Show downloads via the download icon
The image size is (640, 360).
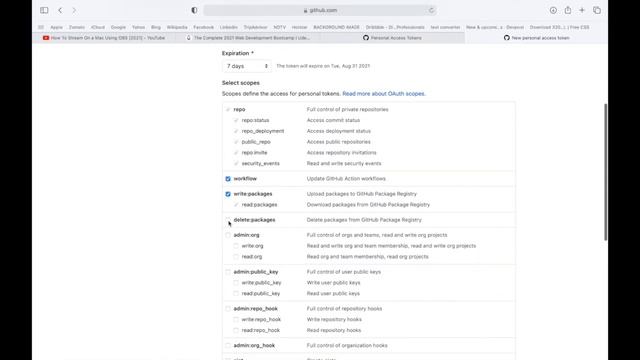[x=553, y=10]
